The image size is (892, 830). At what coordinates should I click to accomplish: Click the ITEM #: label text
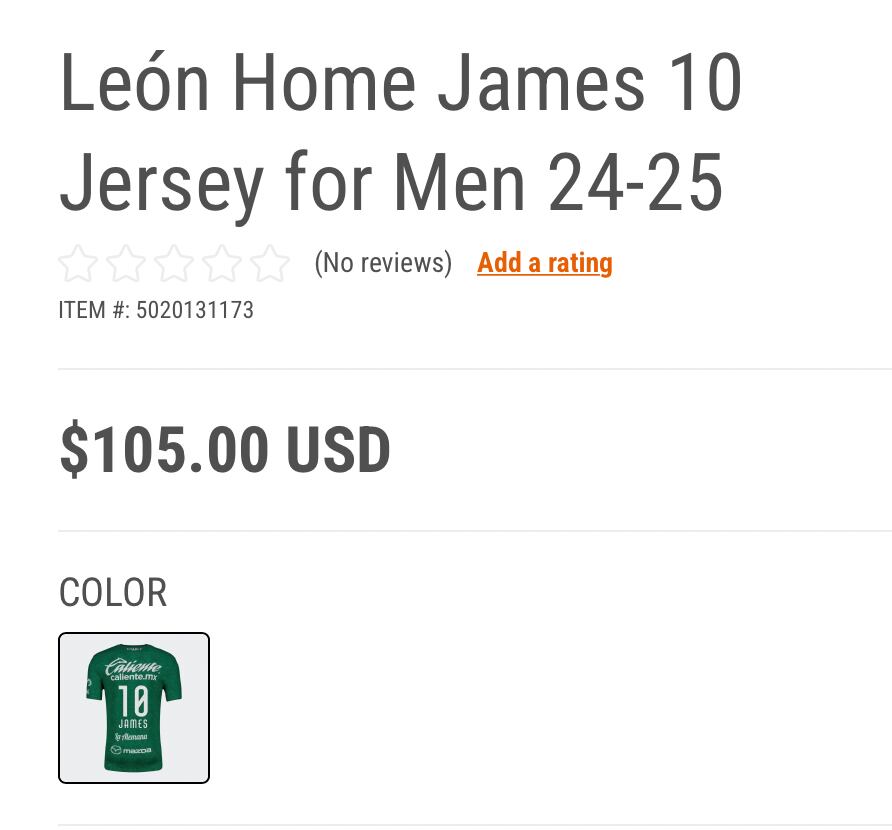pos(93,310)
